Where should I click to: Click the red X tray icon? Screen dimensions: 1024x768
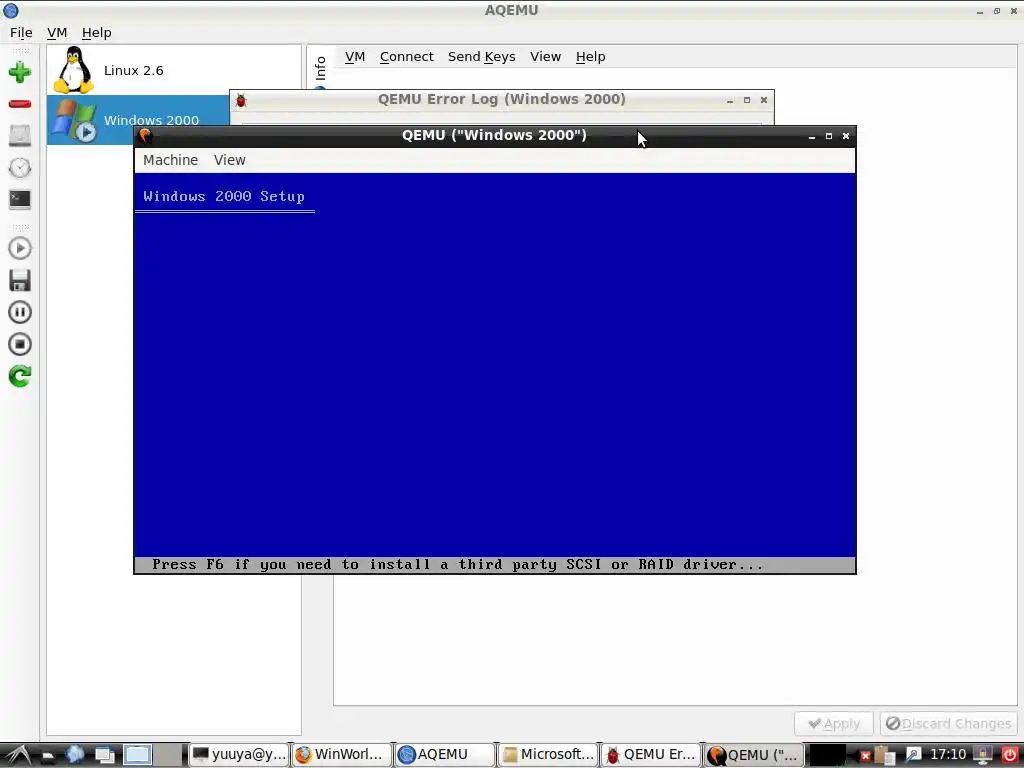[x=865, y=756]
